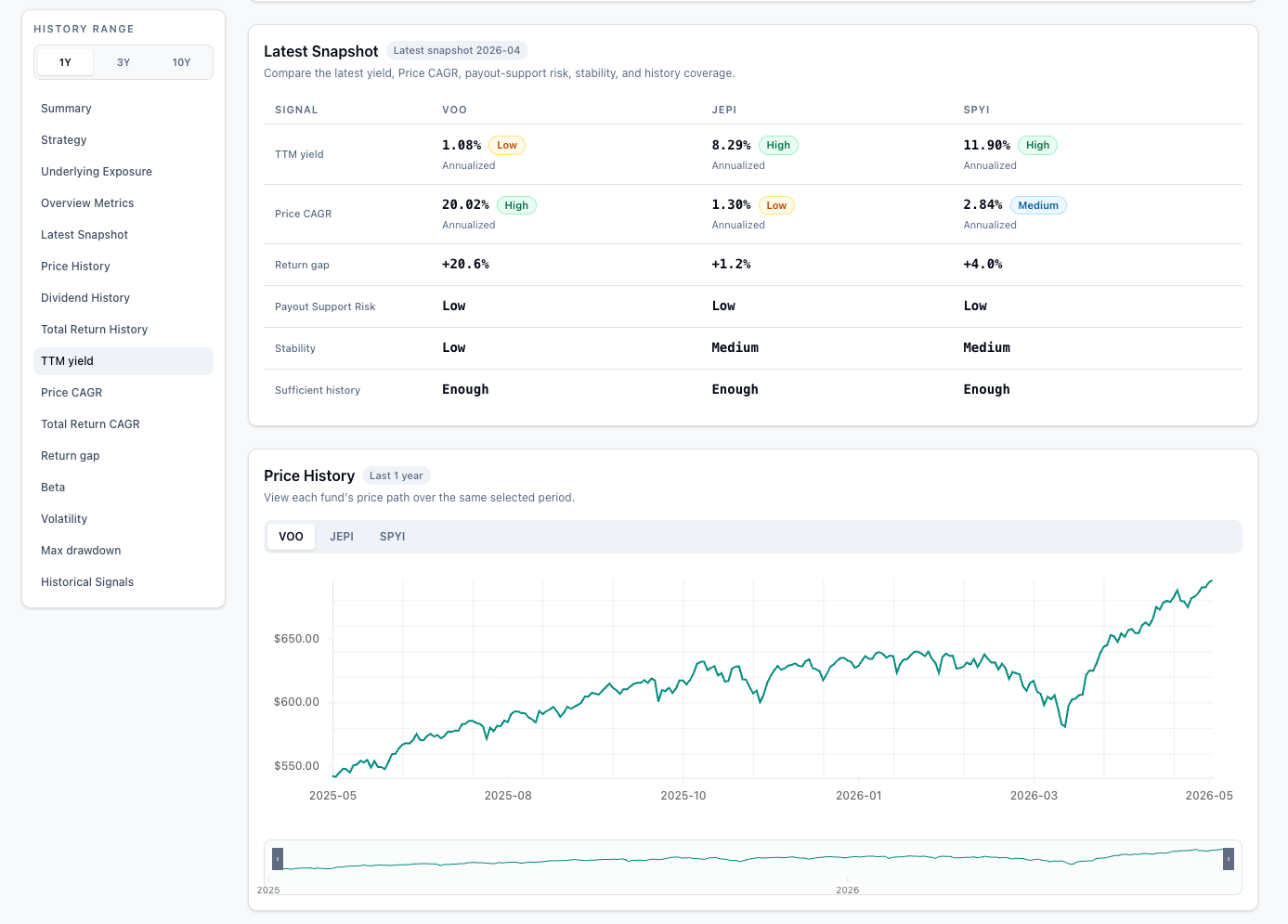Click the High badge beside 20.02%

point(516,205)
